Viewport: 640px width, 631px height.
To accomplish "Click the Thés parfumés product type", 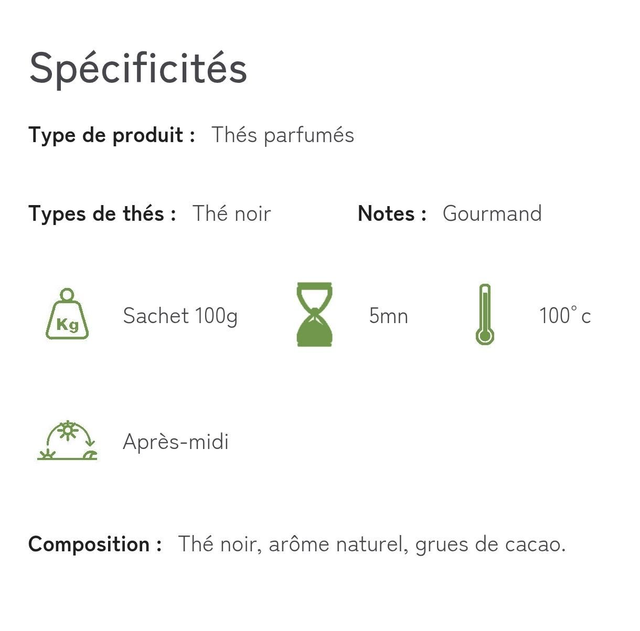I will pos(282,135).
